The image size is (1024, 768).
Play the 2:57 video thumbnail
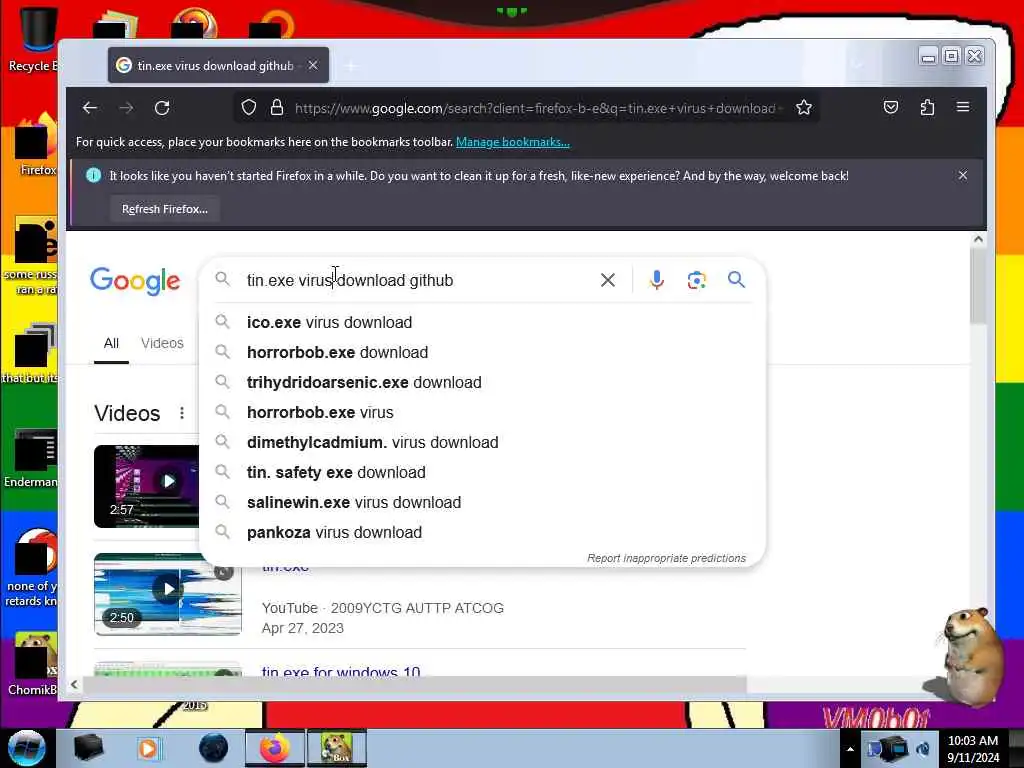146,487
